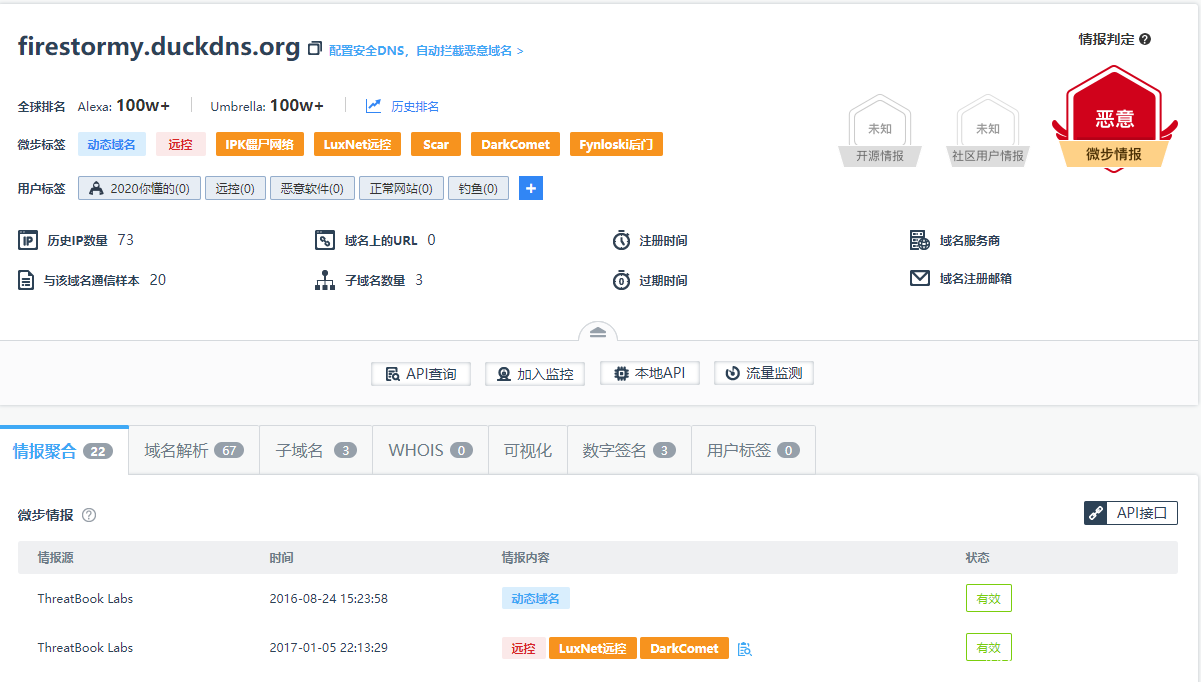Click the API接口 button
This screenshot has height=682, width=1201.
click(x=1131, y=513)
